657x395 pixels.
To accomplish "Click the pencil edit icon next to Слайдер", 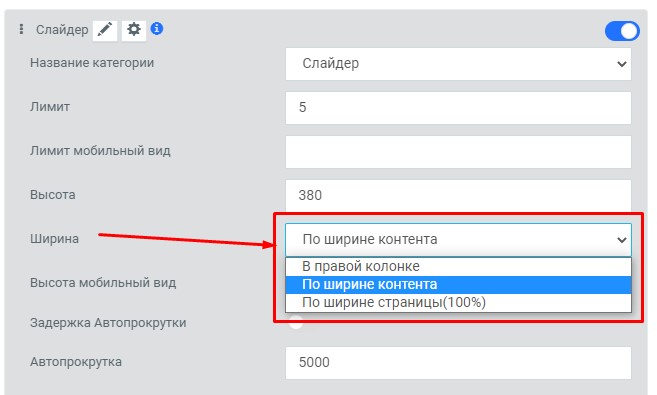I will point(105,30).
